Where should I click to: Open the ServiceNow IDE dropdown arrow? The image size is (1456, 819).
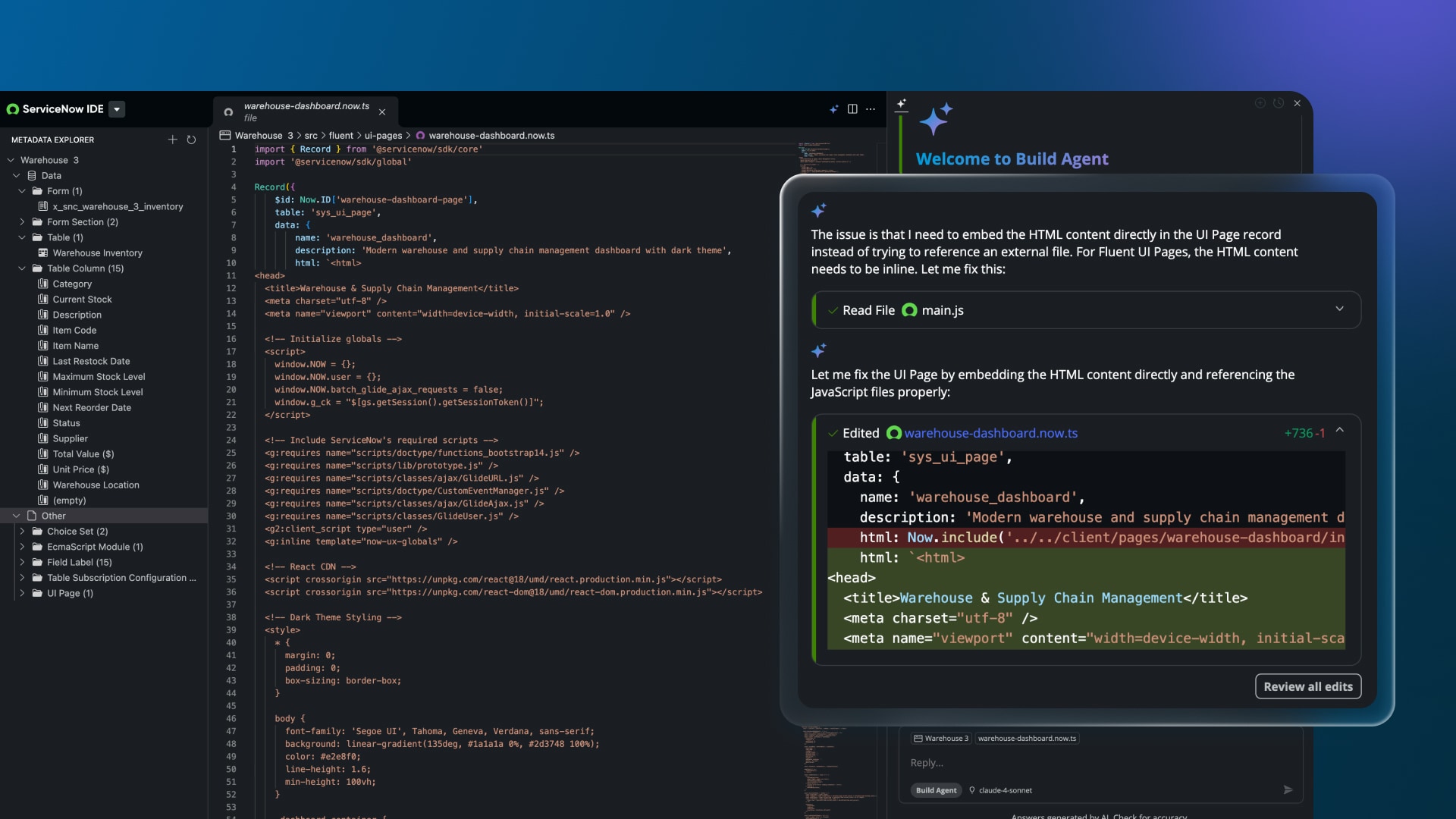(117, 109)
